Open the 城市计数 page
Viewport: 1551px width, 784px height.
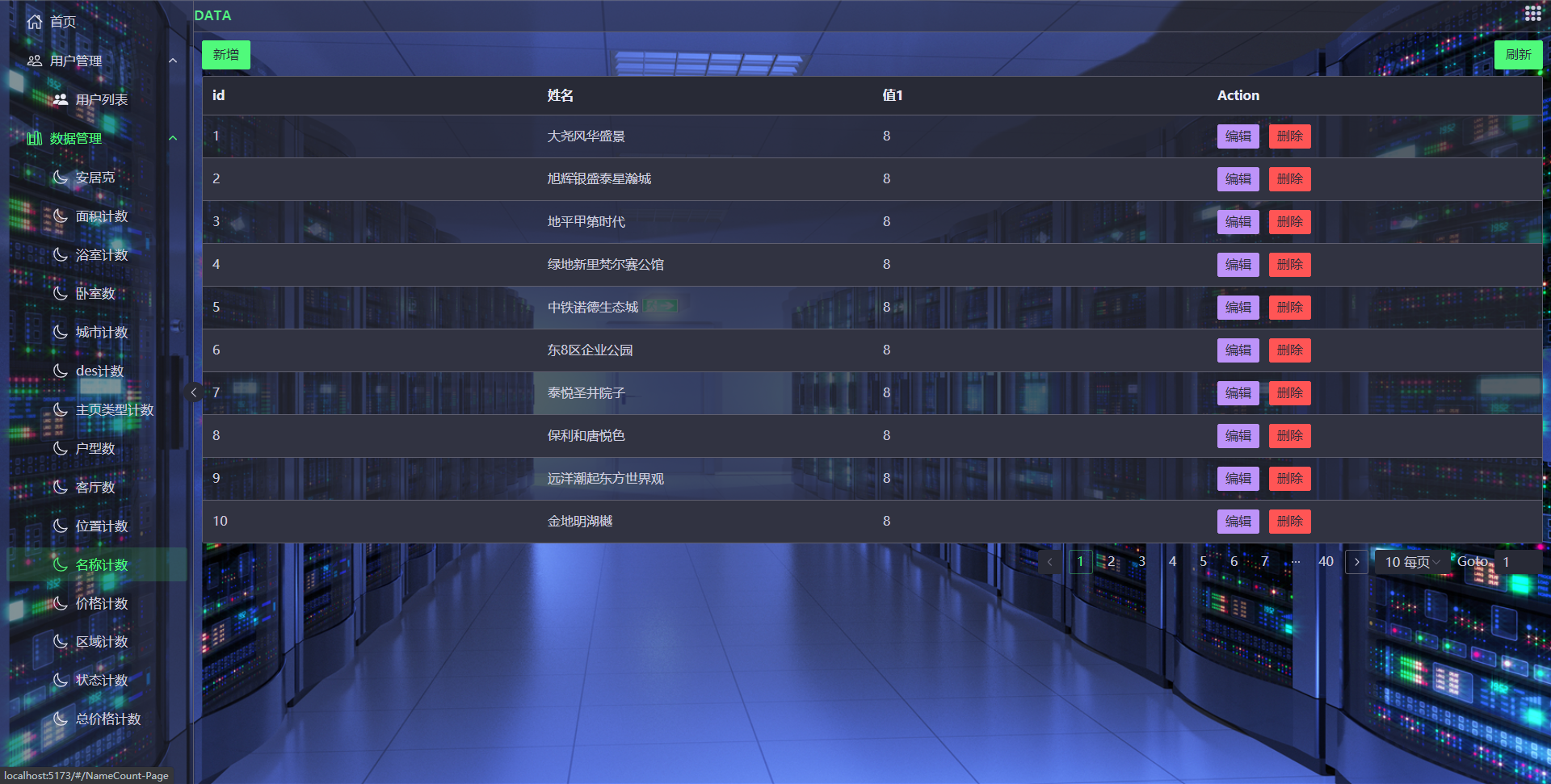pyautogui.click(x=97, y=332)
